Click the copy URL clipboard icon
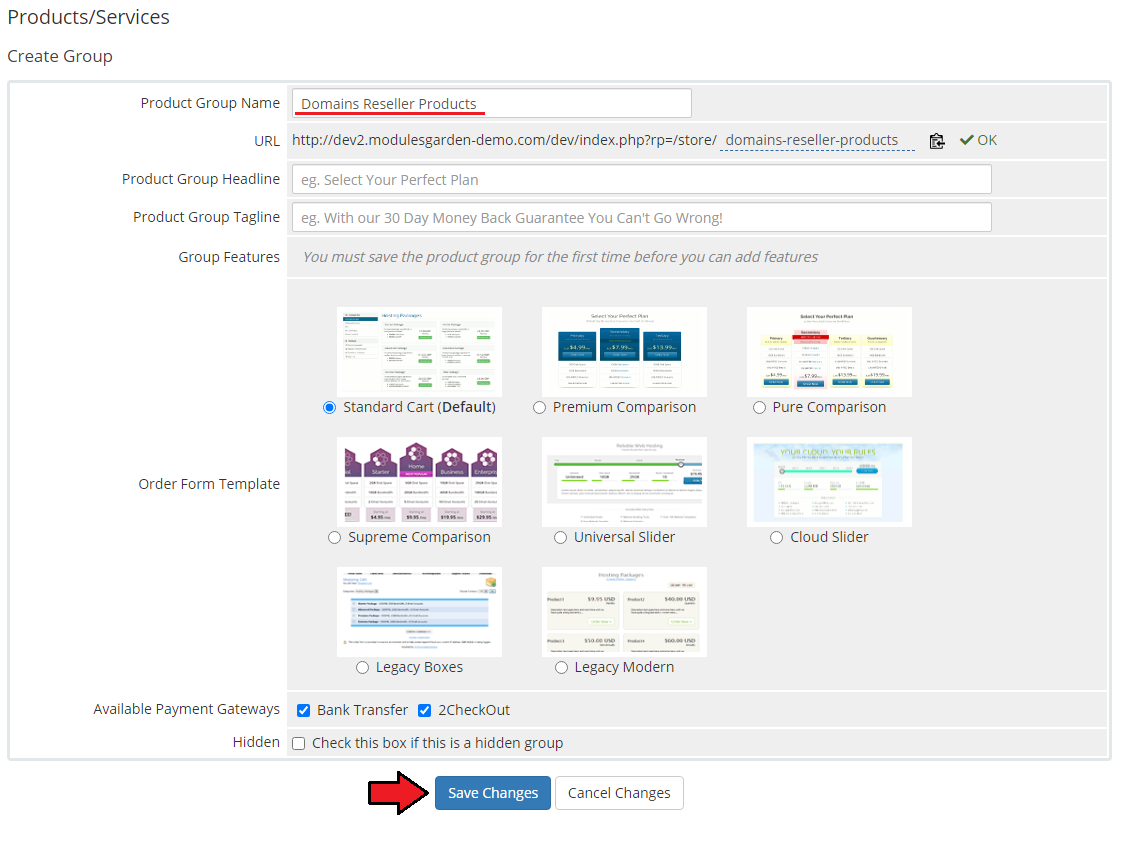 click(936, 141)
